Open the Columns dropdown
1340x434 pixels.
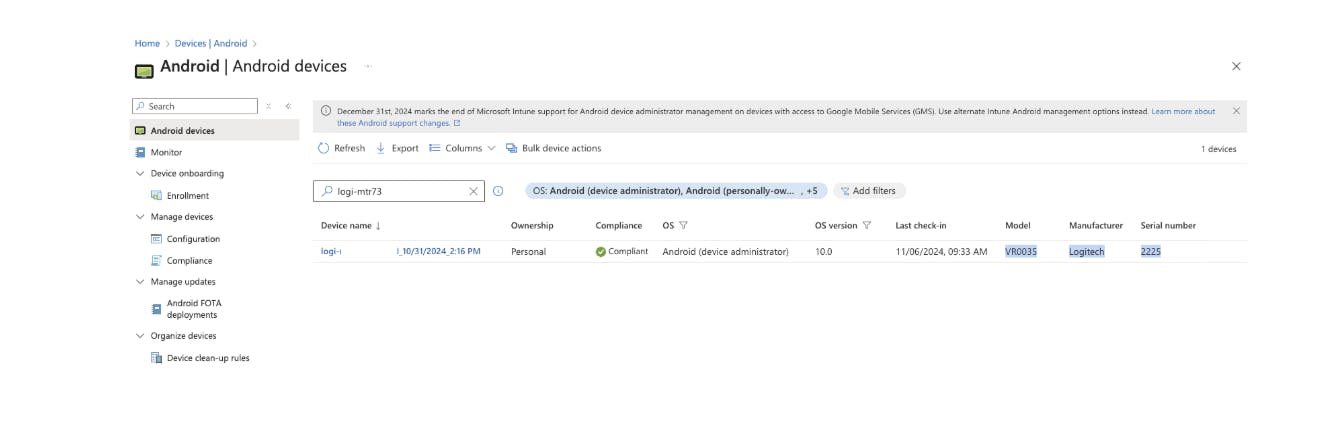click(x=462, y=148)
